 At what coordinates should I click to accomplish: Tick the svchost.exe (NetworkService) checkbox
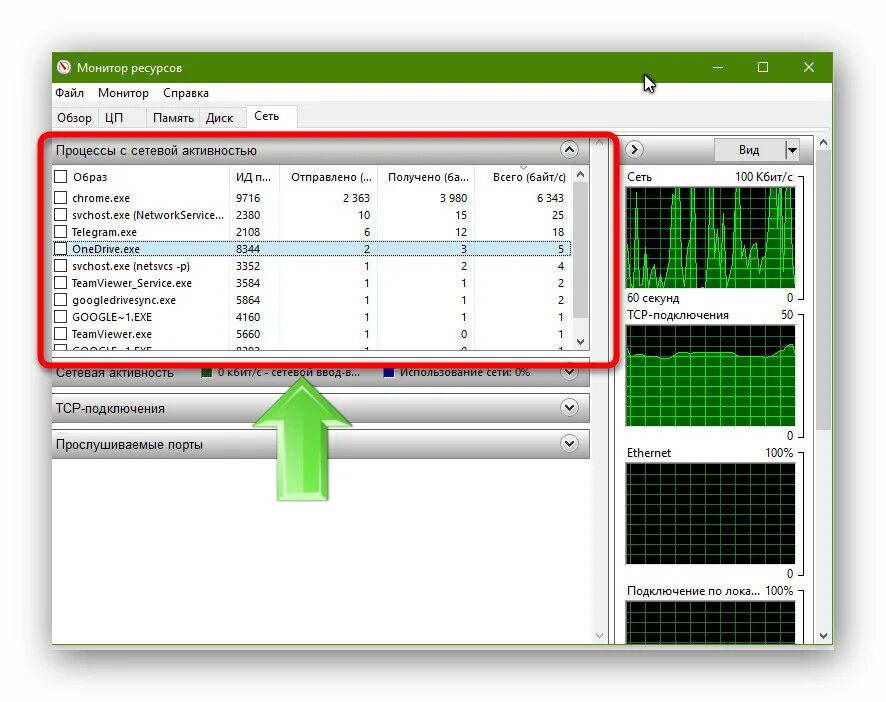tap(60, 215)
